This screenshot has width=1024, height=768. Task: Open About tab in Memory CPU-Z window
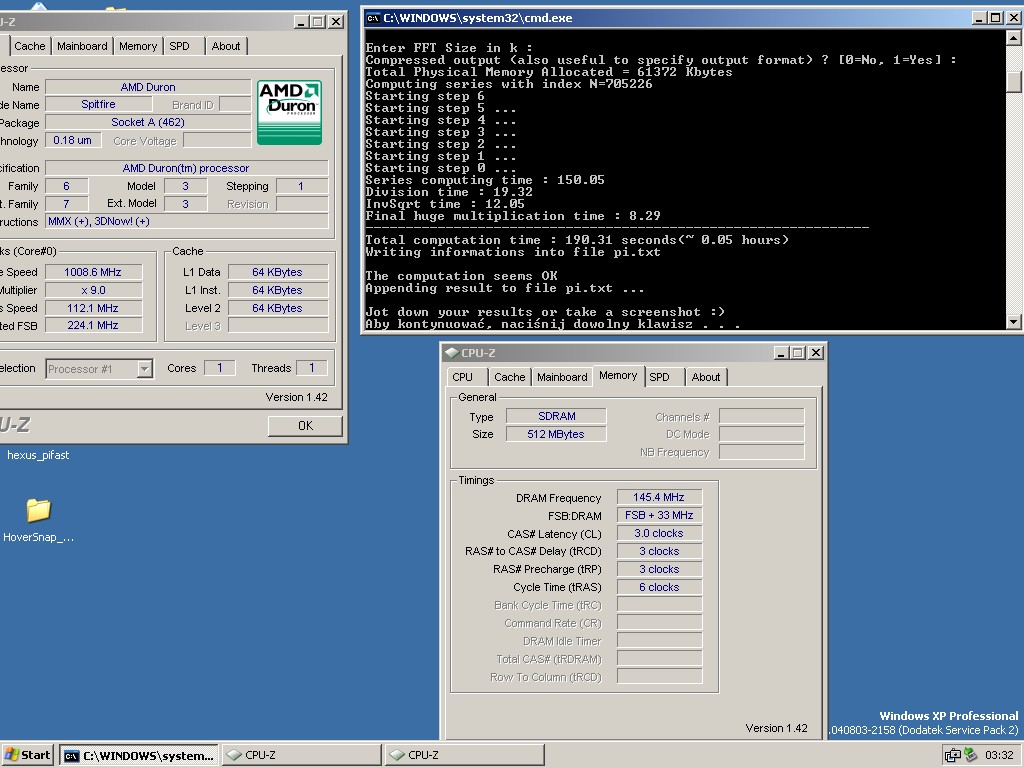(x=706, y=377)
